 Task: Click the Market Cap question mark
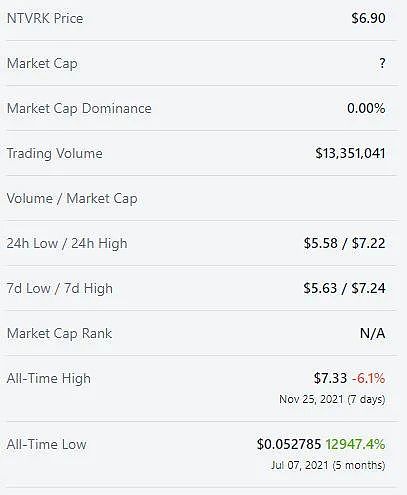pyautogui.click(x=382, y=63)
